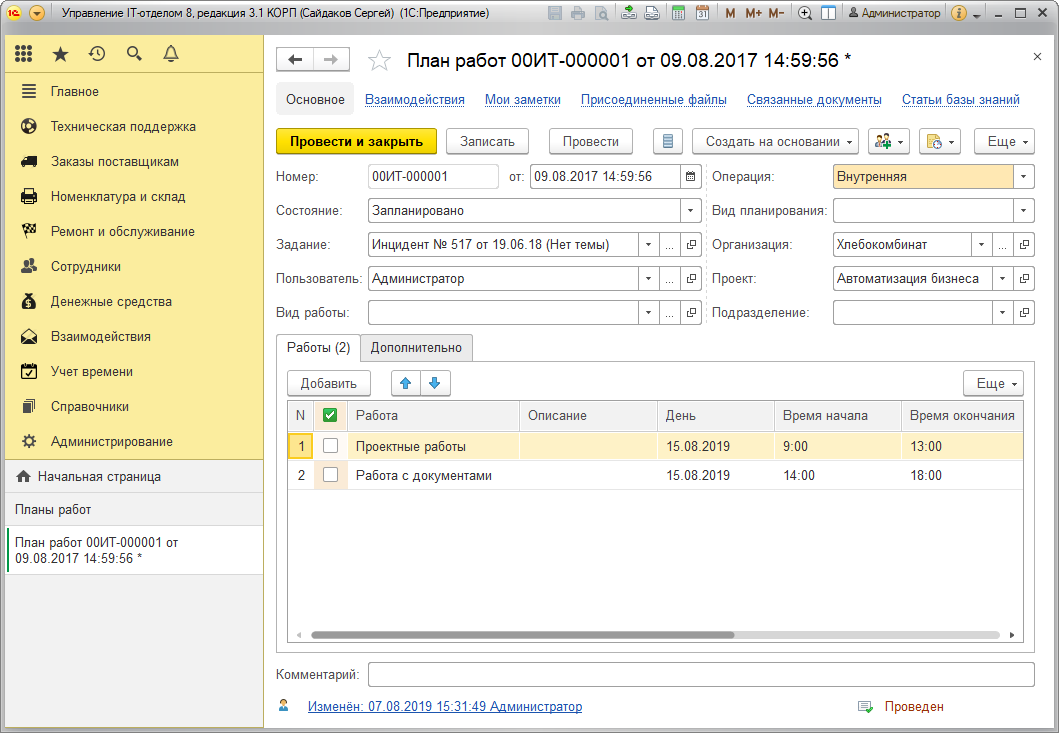Toggle the select-all checkbox in table header
Viewport: 1059px width, 733px height.
click(x=330, y=415)
